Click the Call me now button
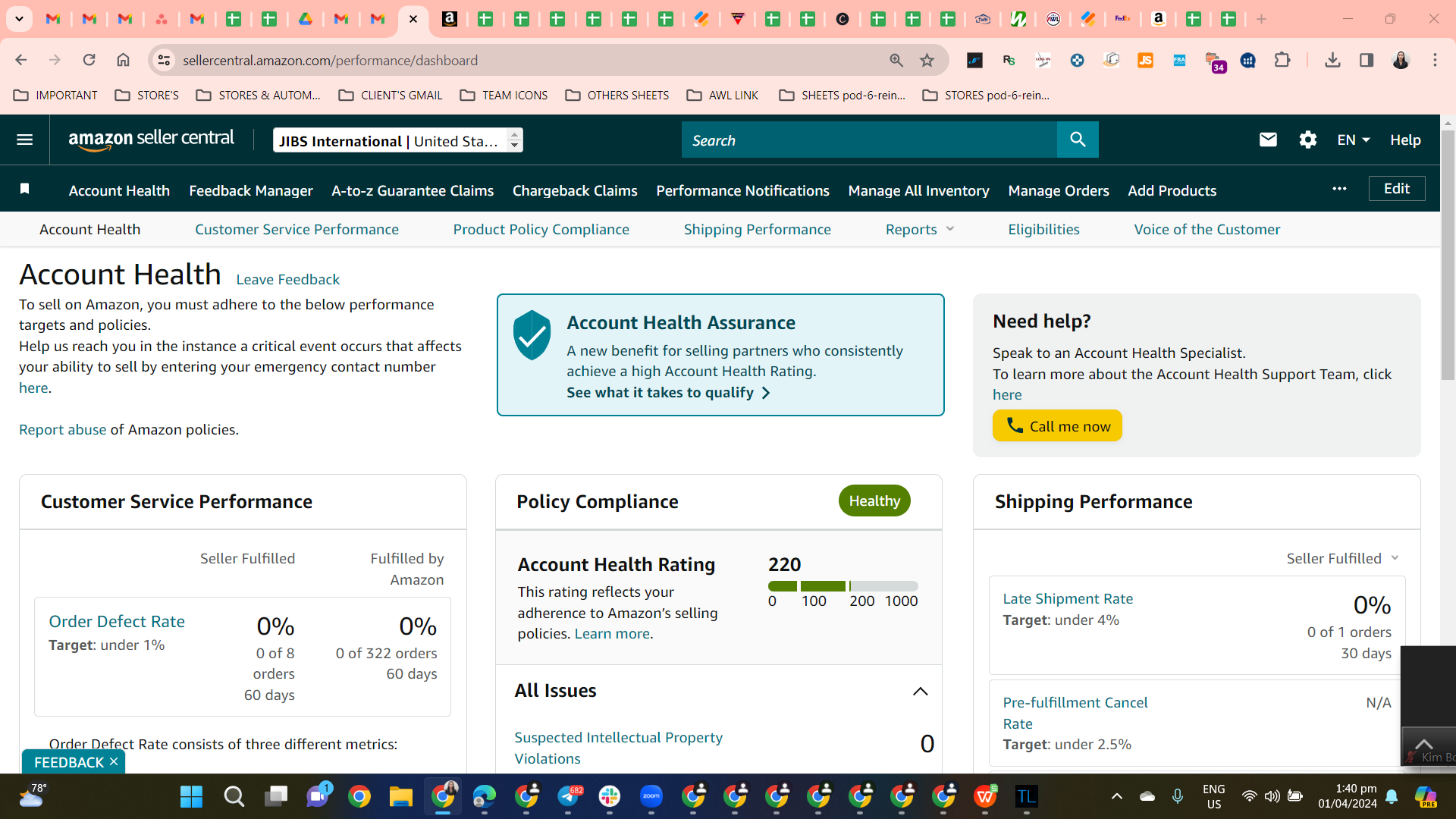The height and width of the screenshot is (819, 1456). pyautogui.click(x=1057, y=425)
